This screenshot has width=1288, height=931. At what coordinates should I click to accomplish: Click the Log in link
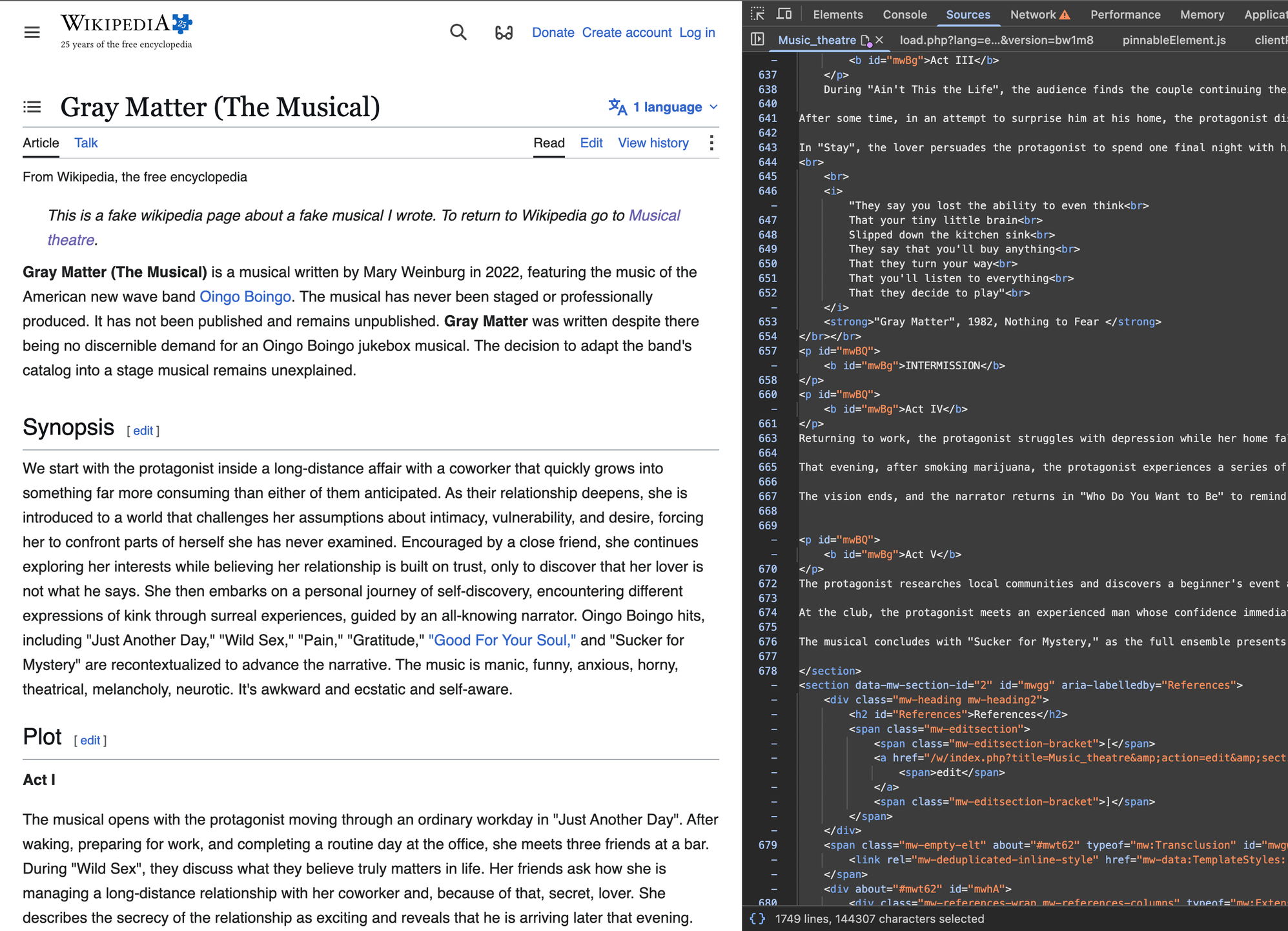(697, 32)
